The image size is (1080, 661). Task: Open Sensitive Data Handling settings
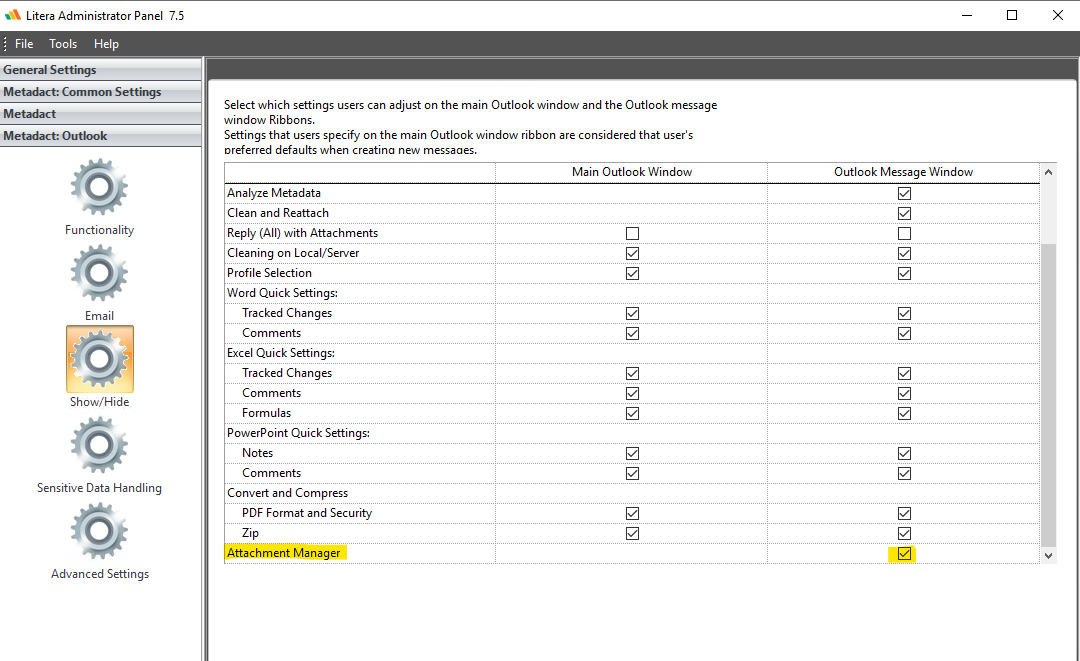pos(99,444)
